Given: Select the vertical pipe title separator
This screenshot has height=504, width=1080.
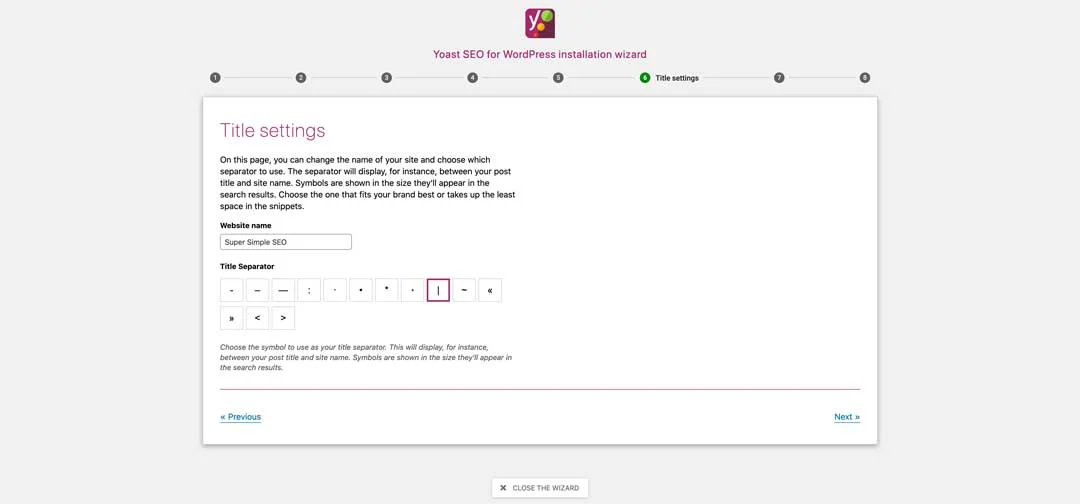Looking at the screenshot, I should 438,290.
